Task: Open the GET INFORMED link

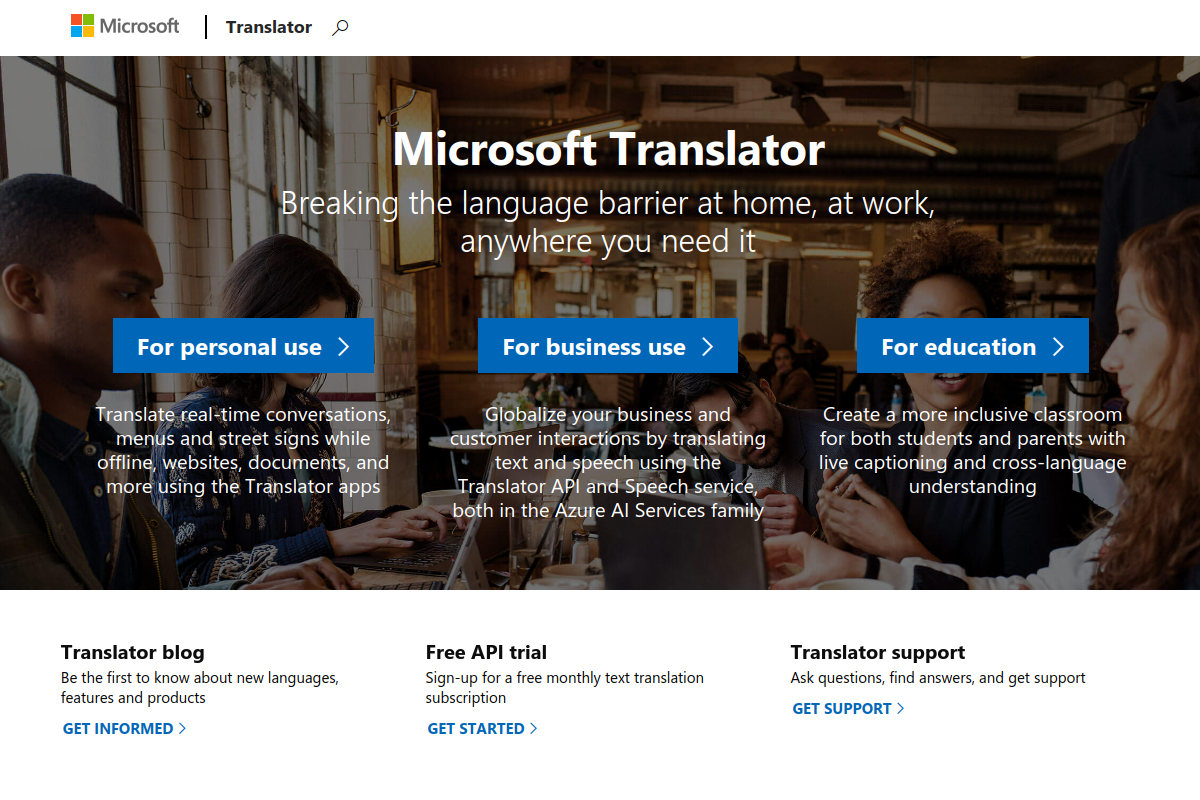Action: point(116,729)
